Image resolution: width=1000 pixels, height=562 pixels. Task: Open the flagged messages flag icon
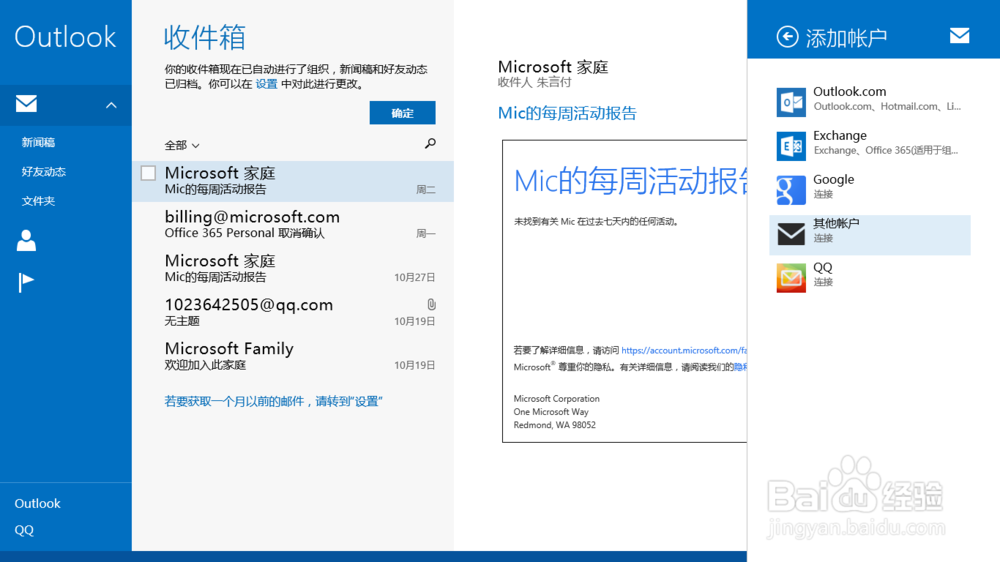26,282
